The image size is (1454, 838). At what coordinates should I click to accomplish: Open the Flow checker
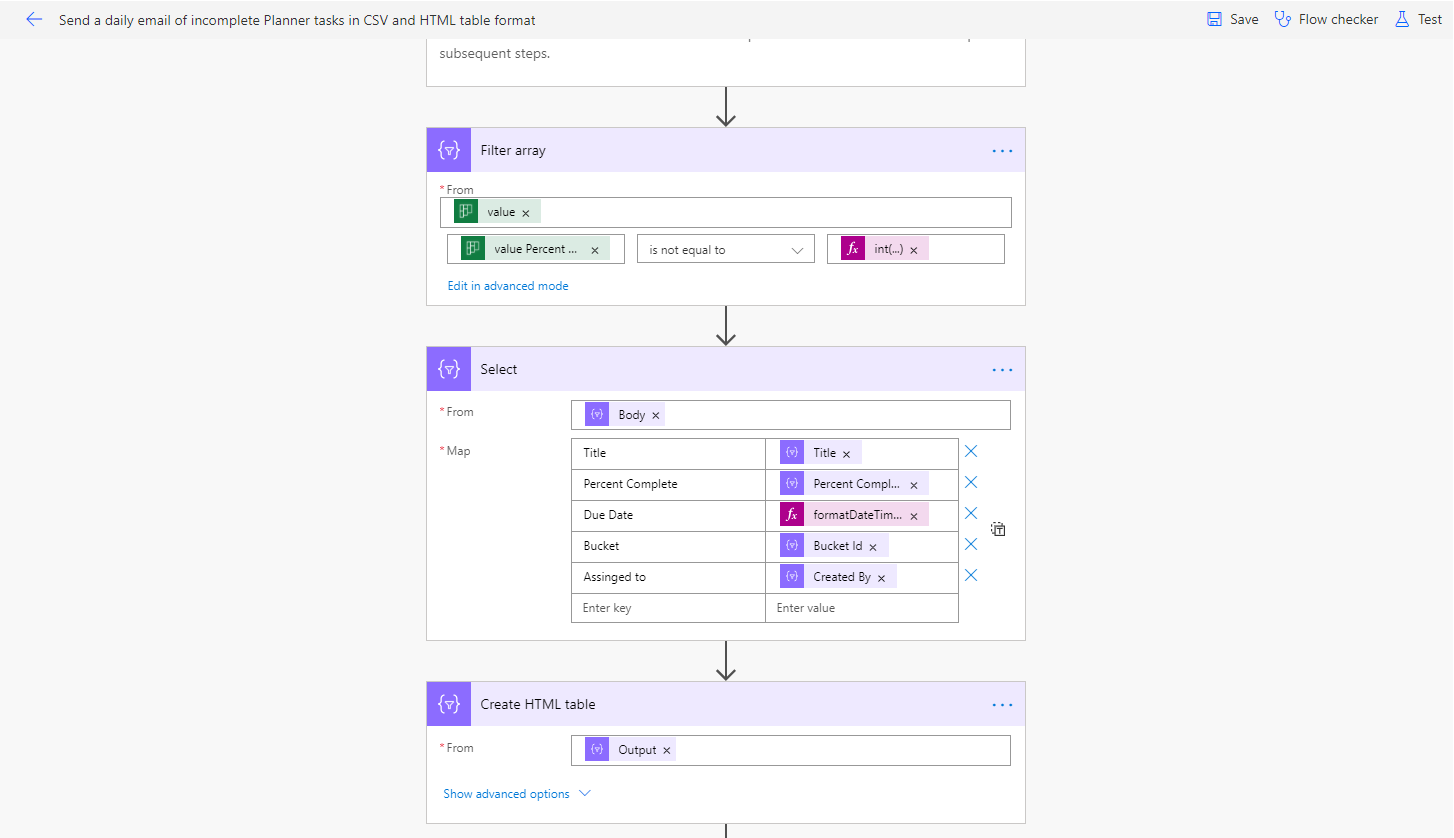1326,19
